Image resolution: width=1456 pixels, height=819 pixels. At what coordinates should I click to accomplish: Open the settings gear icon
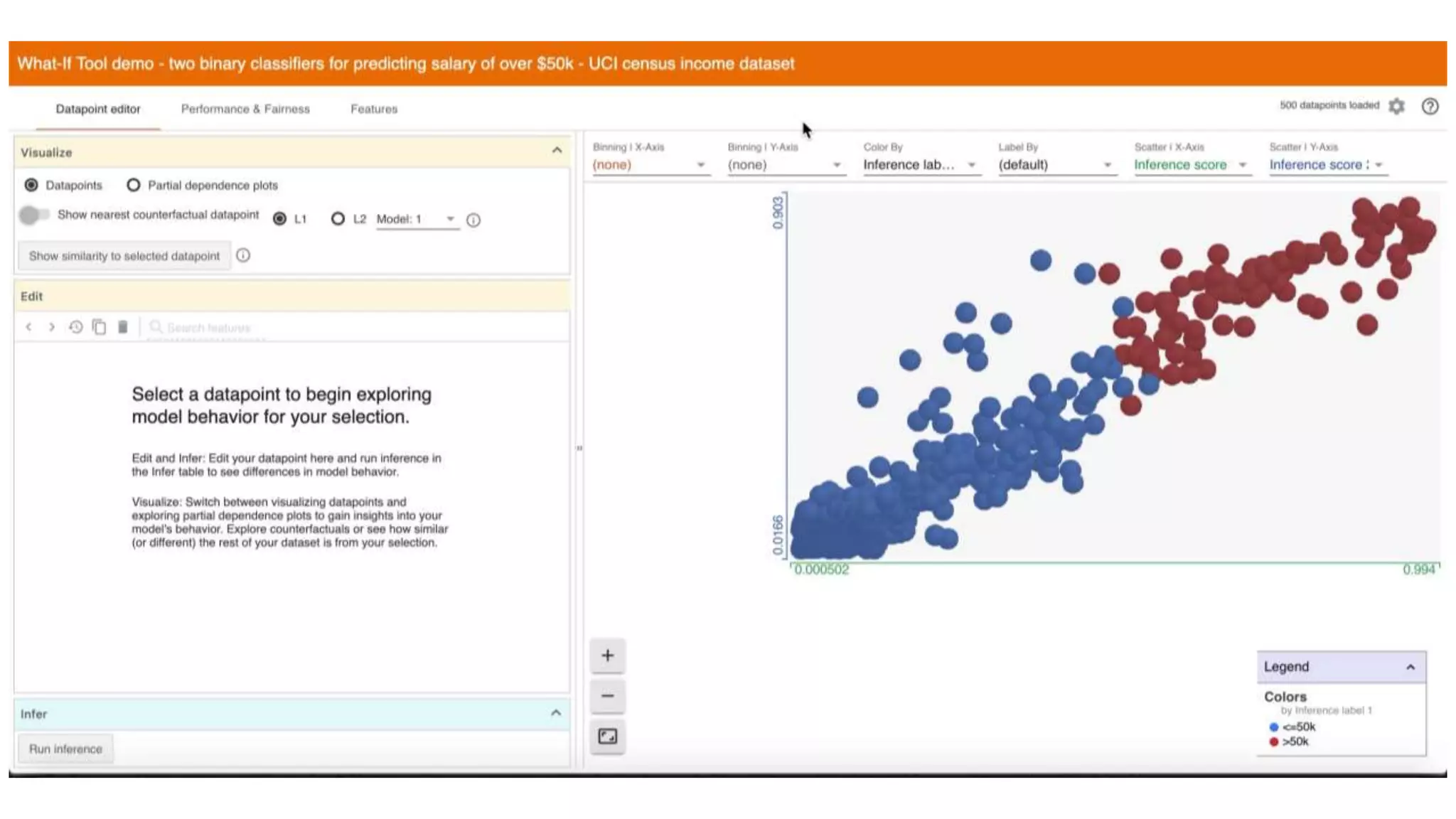1396,106
